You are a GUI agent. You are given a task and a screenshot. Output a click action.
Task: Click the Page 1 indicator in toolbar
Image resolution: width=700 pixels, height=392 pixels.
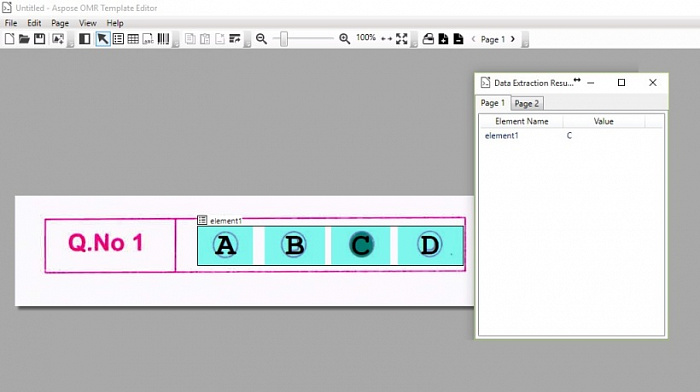point(493,39)
